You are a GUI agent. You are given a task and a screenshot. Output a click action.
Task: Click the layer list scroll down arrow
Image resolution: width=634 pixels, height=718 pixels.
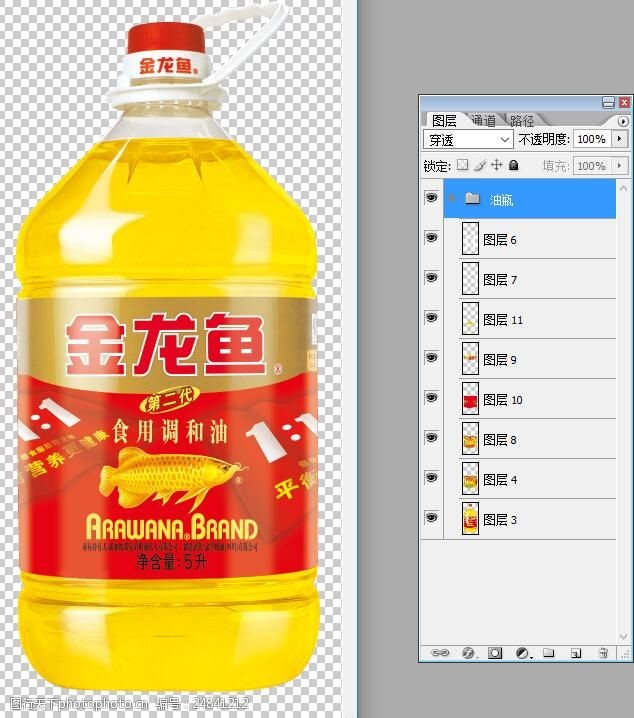[623, 636]
